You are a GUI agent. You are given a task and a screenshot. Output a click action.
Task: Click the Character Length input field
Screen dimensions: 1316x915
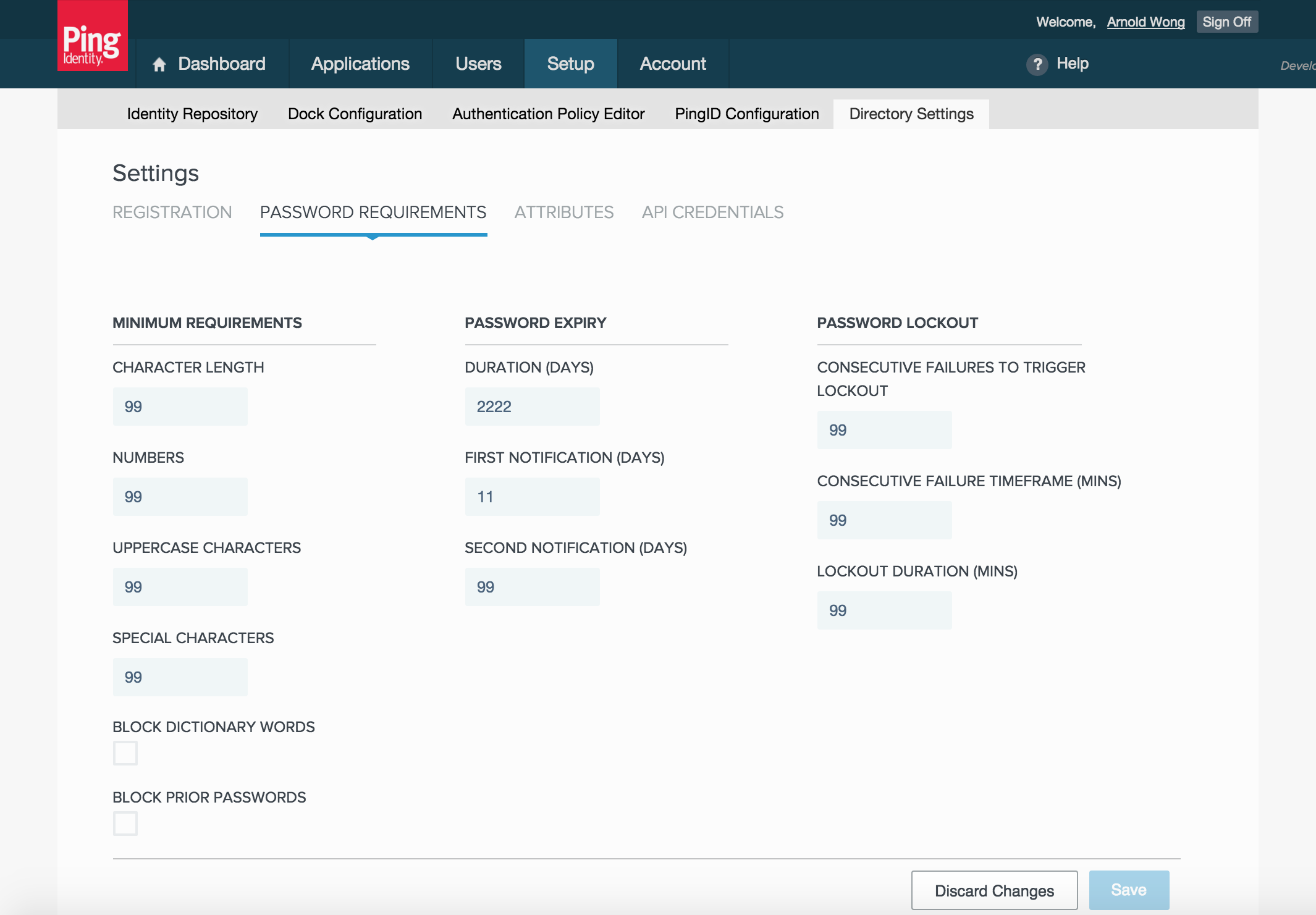pyautogui.click(x=180, y=407)
